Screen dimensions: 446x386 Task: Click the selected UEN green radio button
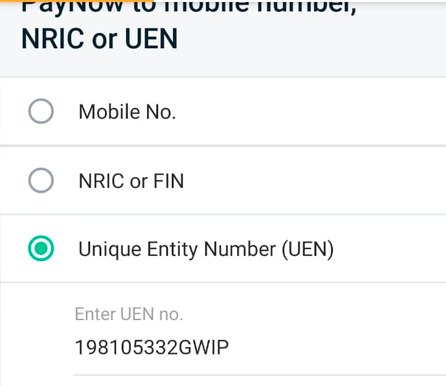(41, 248)
